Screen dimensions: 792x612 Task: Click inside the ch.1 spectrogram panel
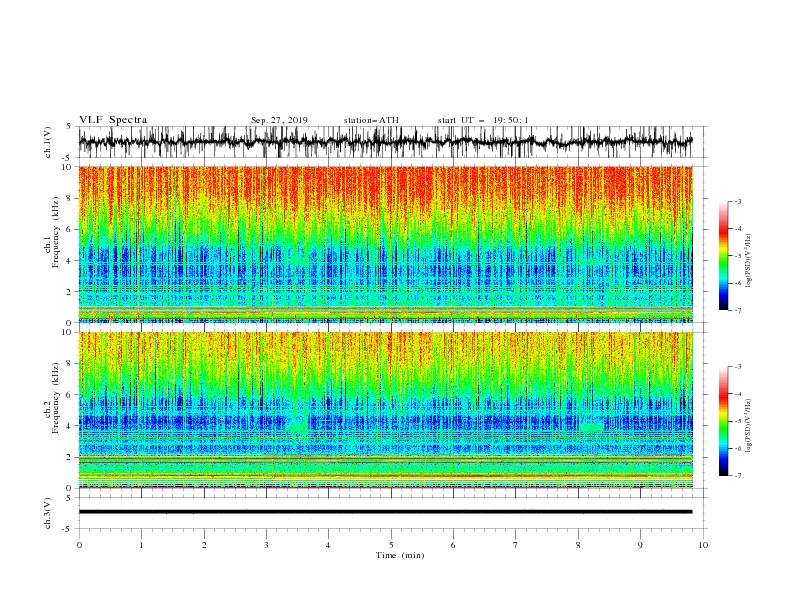tap(385, 244)
